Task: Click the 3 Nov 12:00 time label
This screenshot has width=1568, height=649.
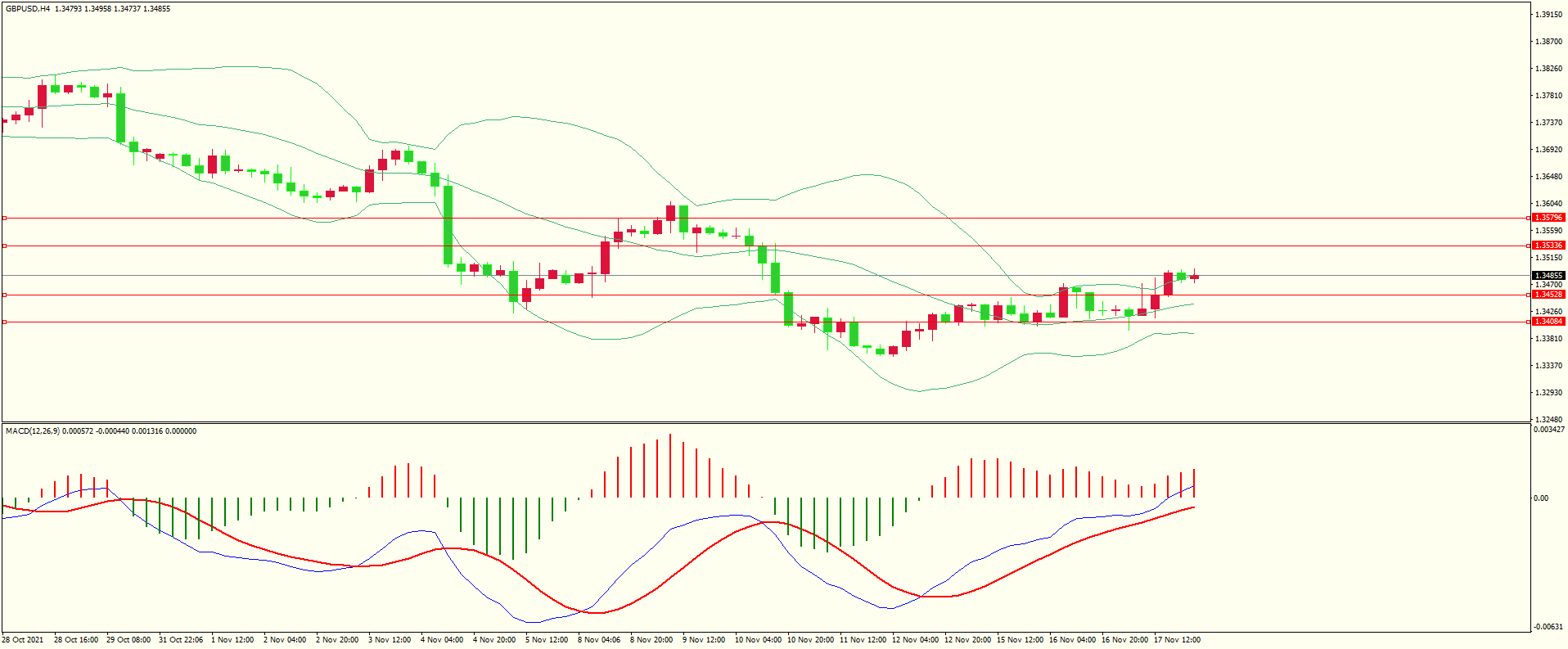Action: 390,640
